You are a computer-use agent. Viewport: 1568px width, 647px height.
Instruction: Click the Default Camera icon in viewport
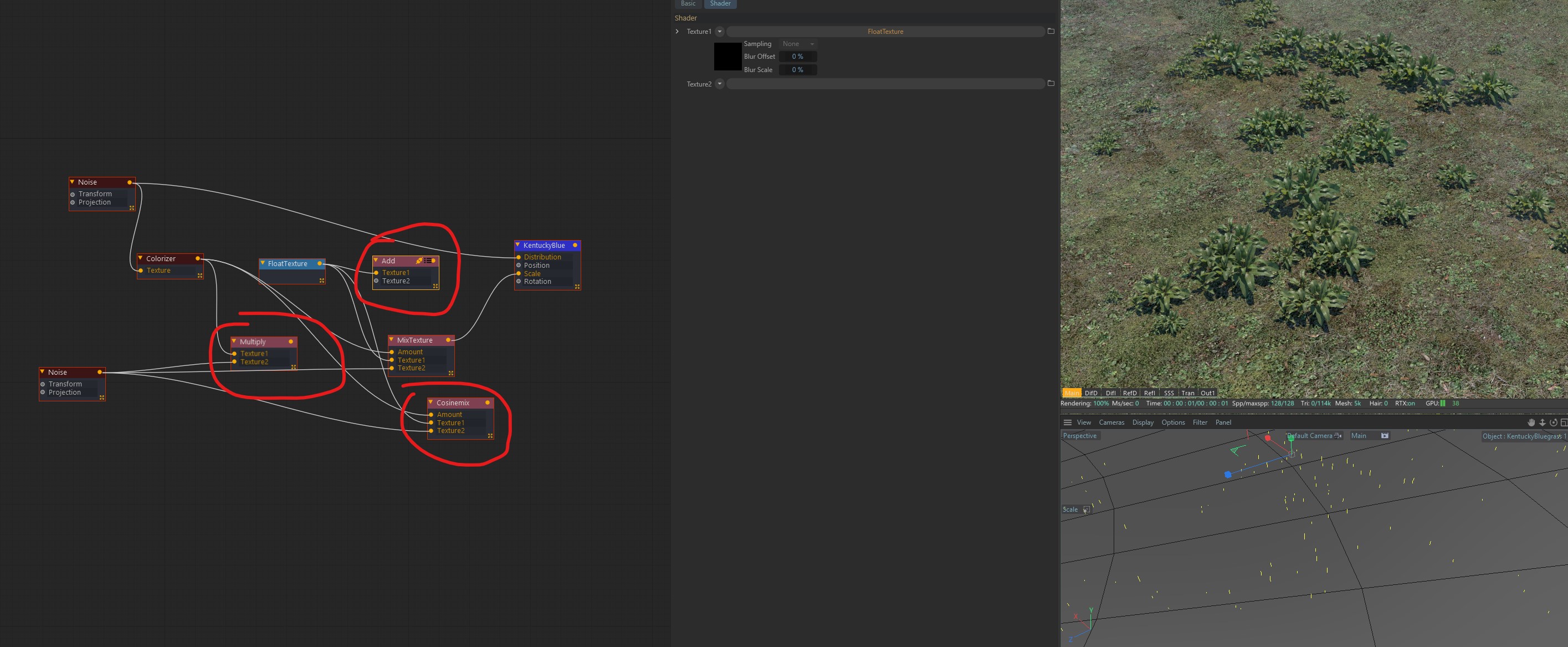click(x=1338, y=436)
